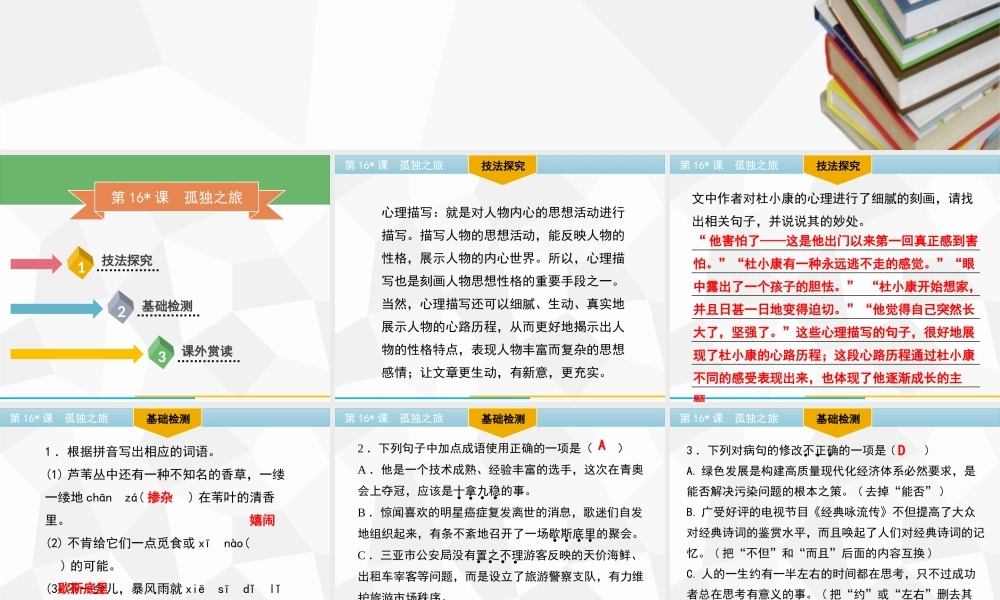1000x600 pixels.
Task: Click the blue arrow pointing to 基础检测
Action: click(56, 309)
